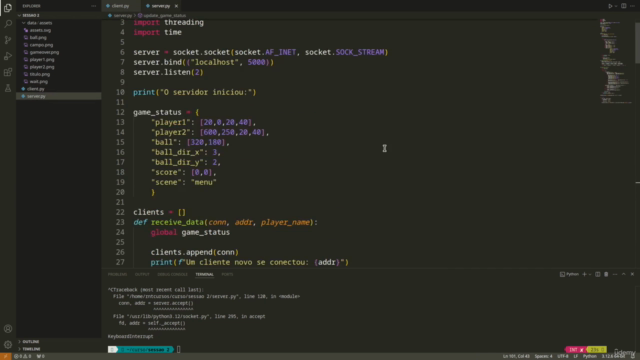Open the Explorer view in activity bar

(x=8, y=8)
